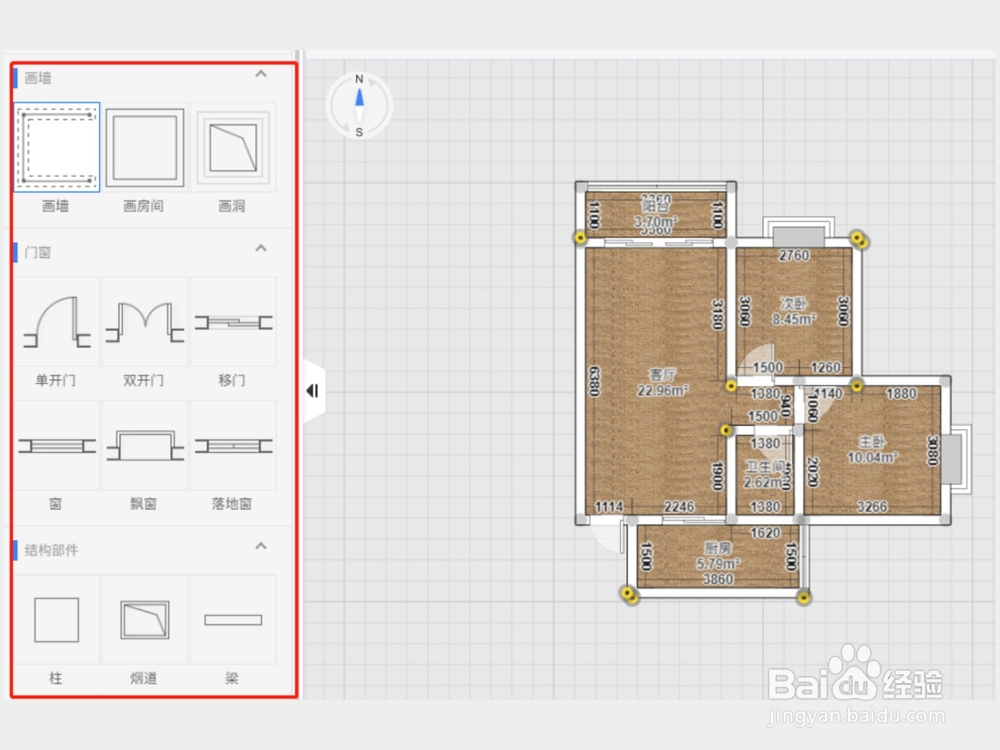The height and width of the screenshot is (750, 1000).
Task: Select the entrance door left of 厨房
Action: click(608, 536)
